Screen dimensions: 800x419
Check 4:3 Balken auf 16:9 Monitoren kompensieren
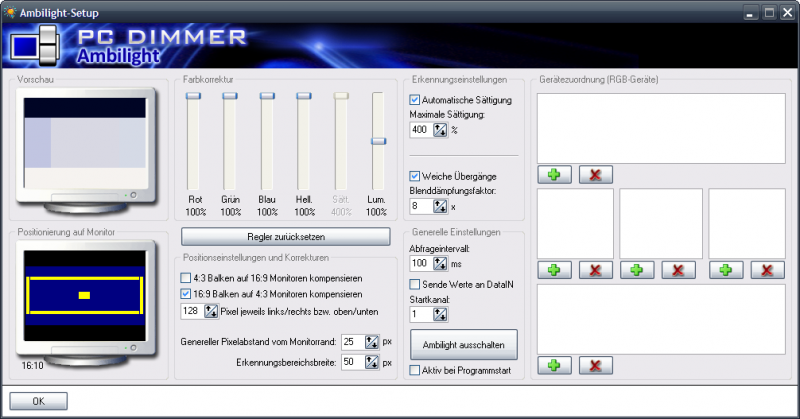[185, 278]
